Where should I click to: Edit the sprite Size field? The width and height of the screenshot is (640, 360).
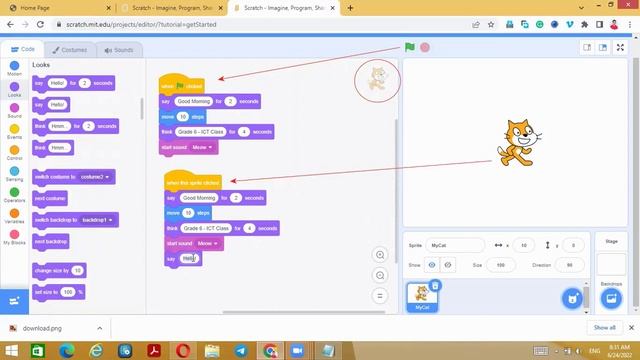click(501, 265)
